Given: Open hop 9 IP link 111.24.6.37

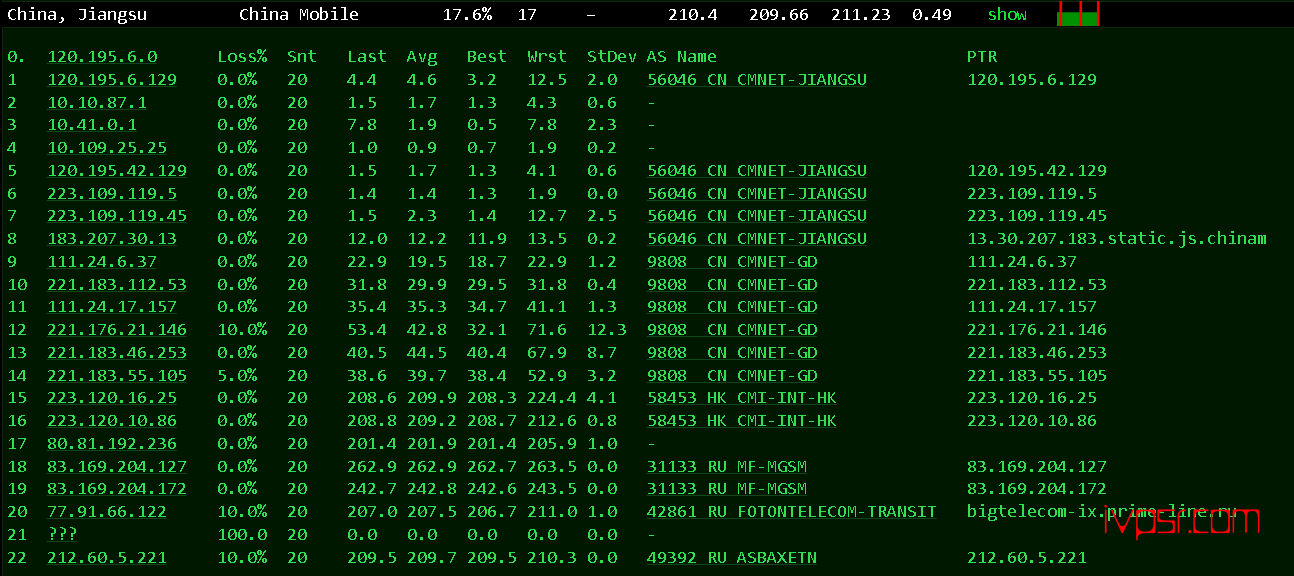Looking at the screenshot, I should 102,262.
